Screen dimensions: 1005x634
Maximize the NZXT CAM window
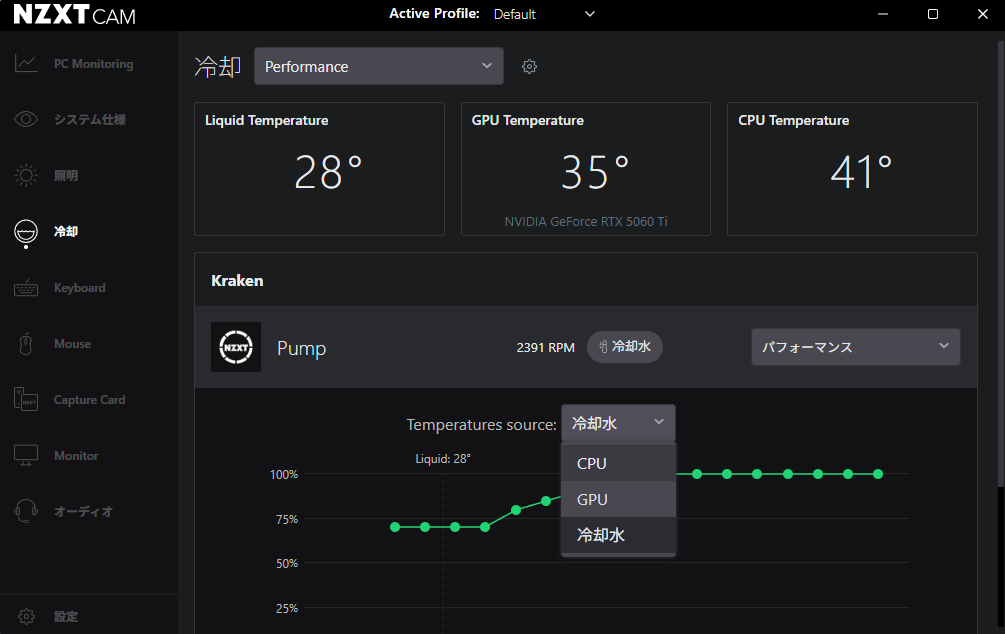pyautogui.click(x=933, y=14)
